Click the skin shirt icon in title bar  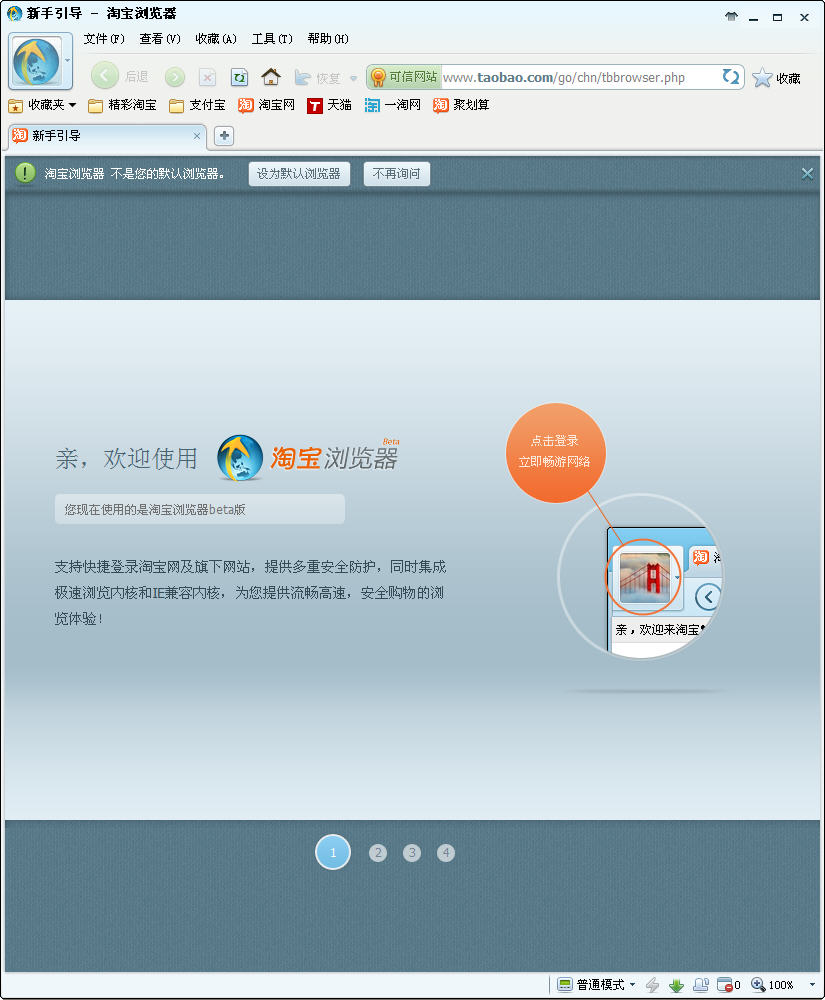click(x=731, y=16)
